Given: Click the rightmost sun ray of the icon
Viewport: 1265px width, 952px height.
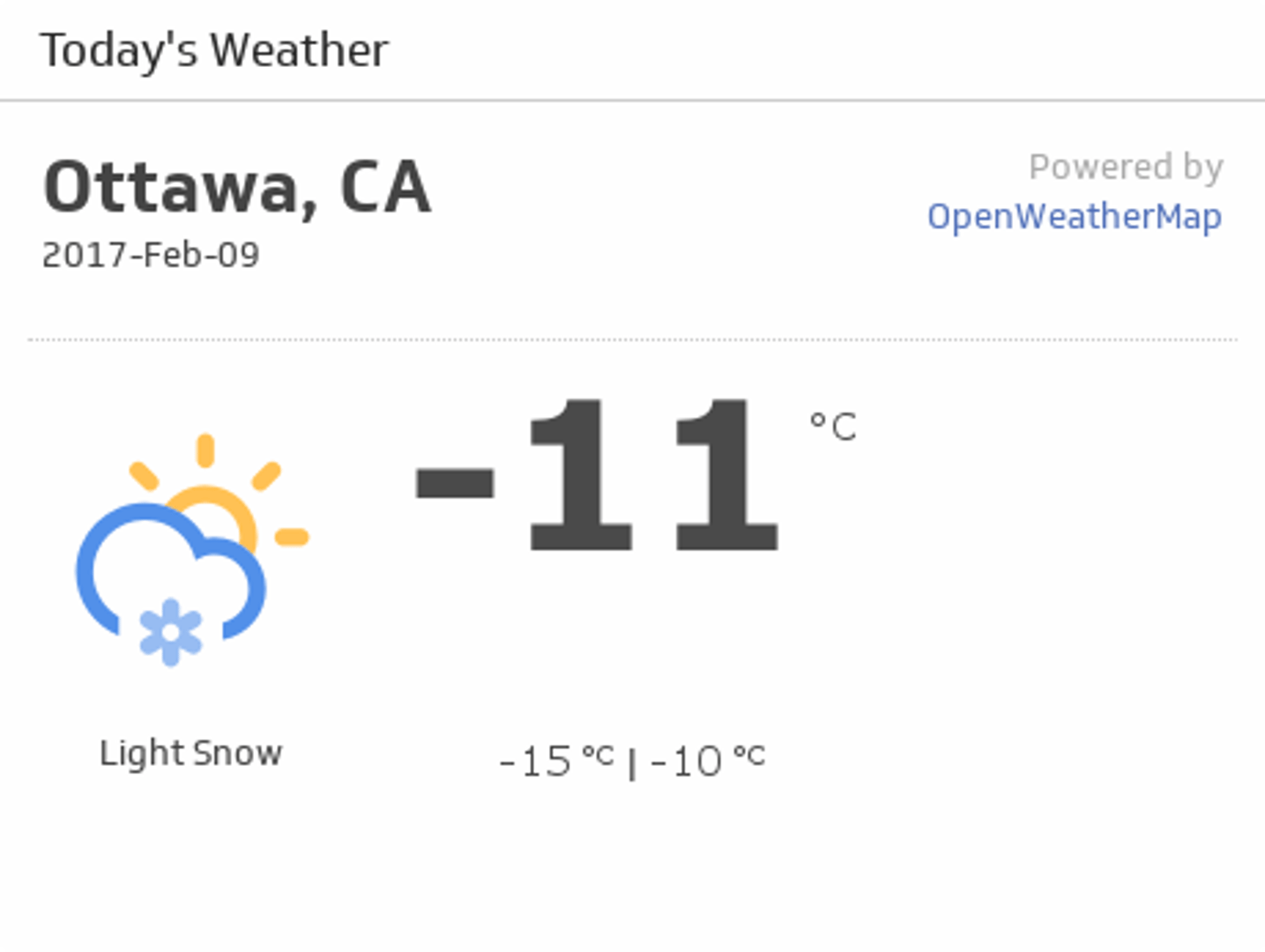Looking at the screenshot, I should coord(292,537).
